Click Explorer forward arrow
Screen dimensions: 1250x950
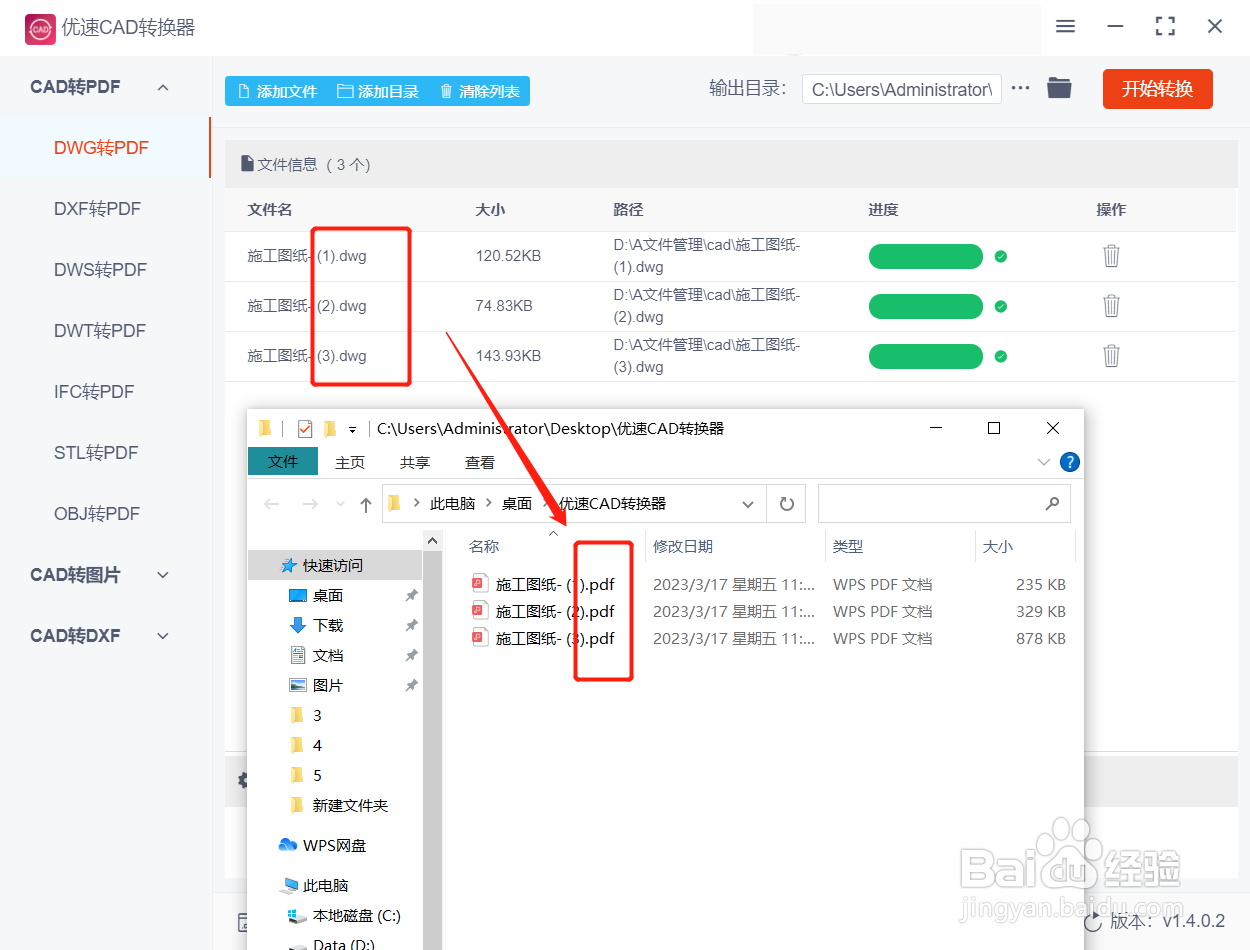tap(310, 504)
